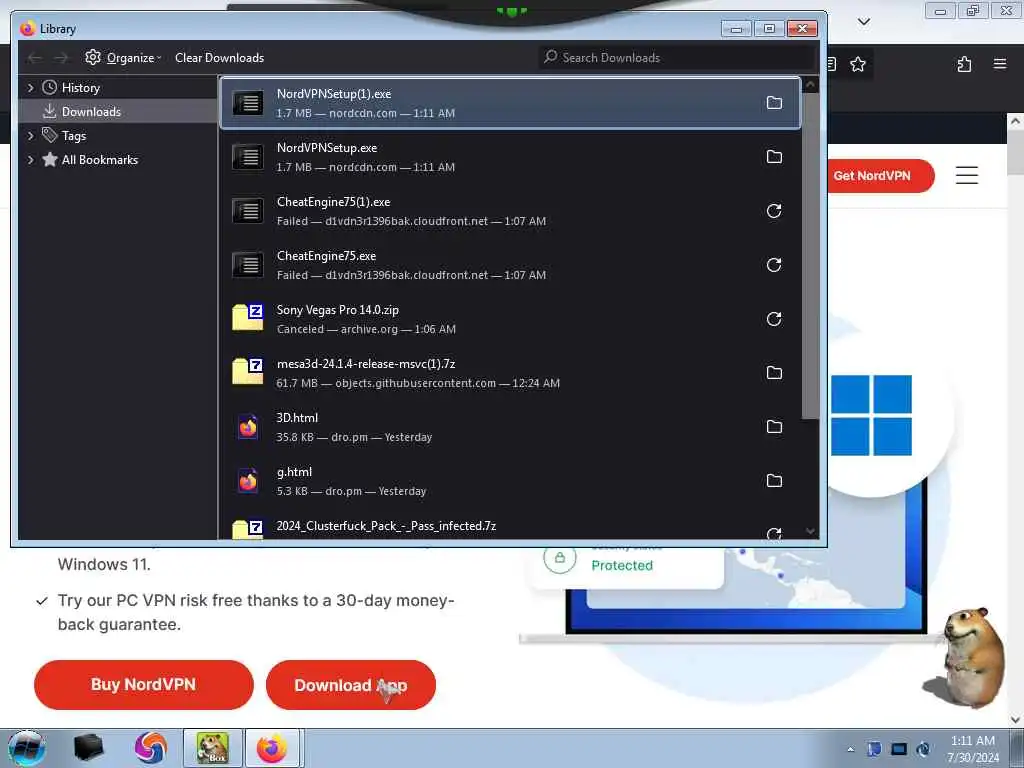Retry the Sony Vegas Pro 14.0.zip download
Image resolution: width=1024 pixels, height=768 pixels.
(774, 319)
